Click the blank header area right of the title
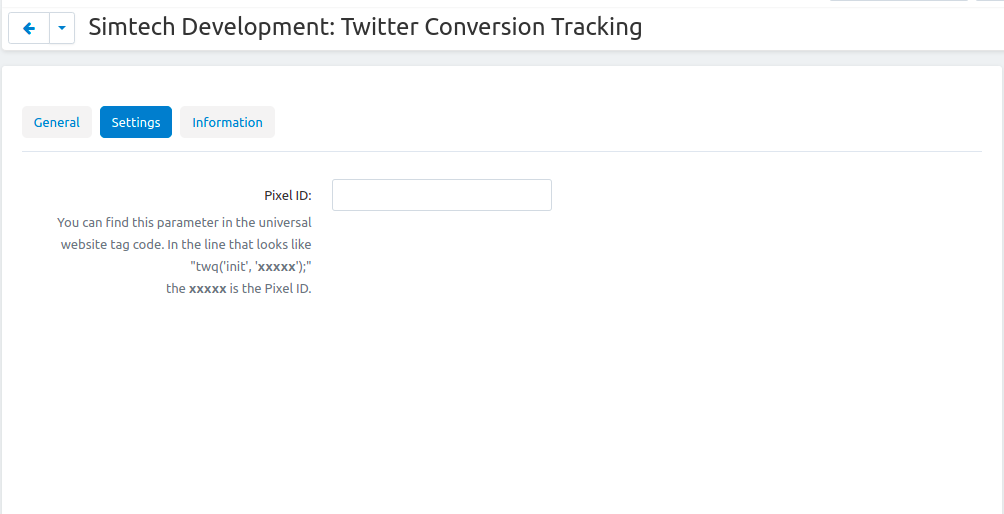This screenshot has height=514, width=1004. pyautogui.click(x=820, y=28)
